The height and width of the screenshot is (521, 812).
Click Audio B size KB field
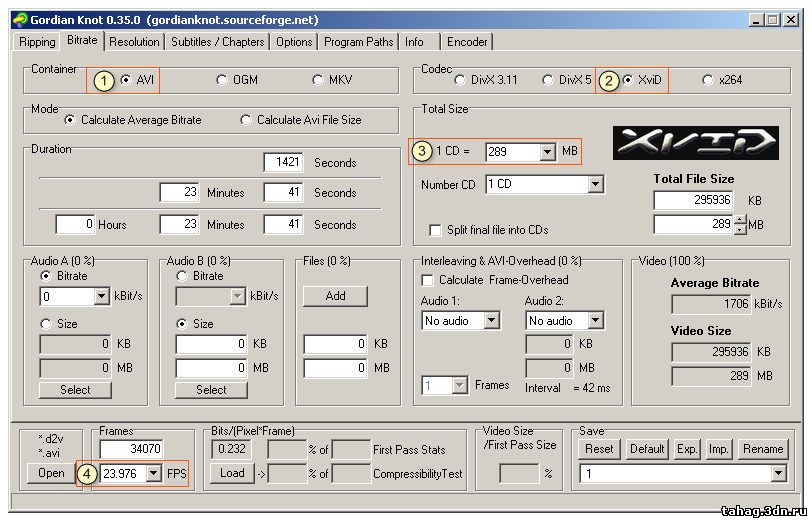point(211,344)
